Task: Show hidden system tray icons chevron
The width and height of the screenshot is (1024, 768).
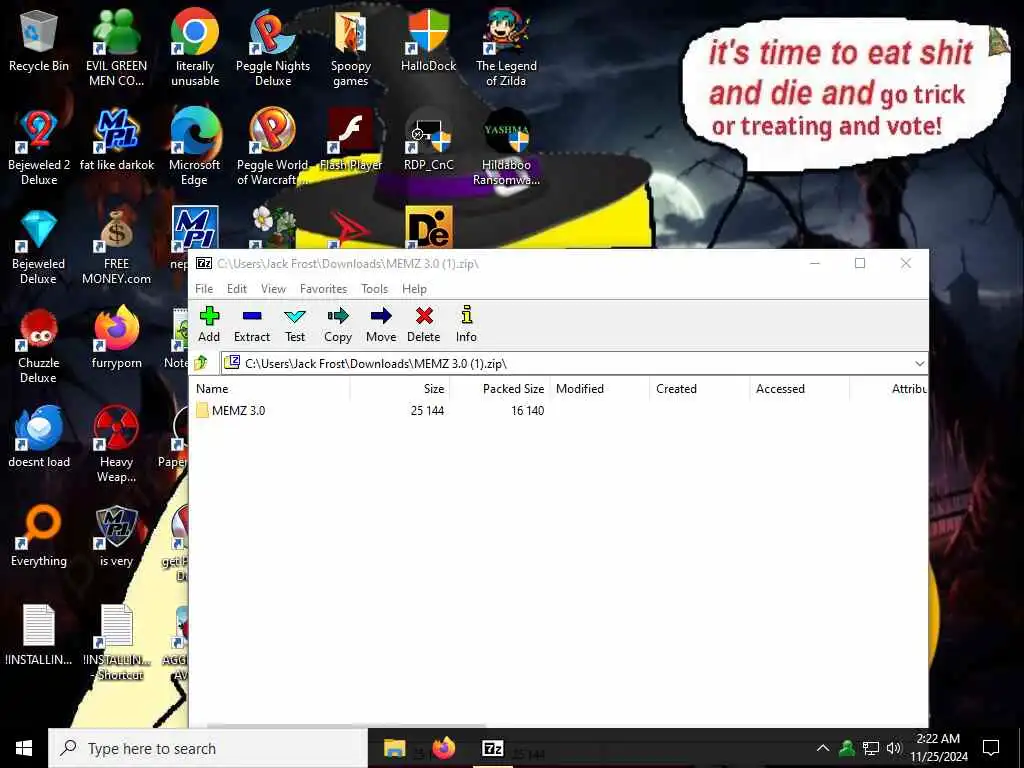Action: coord(823,748)
